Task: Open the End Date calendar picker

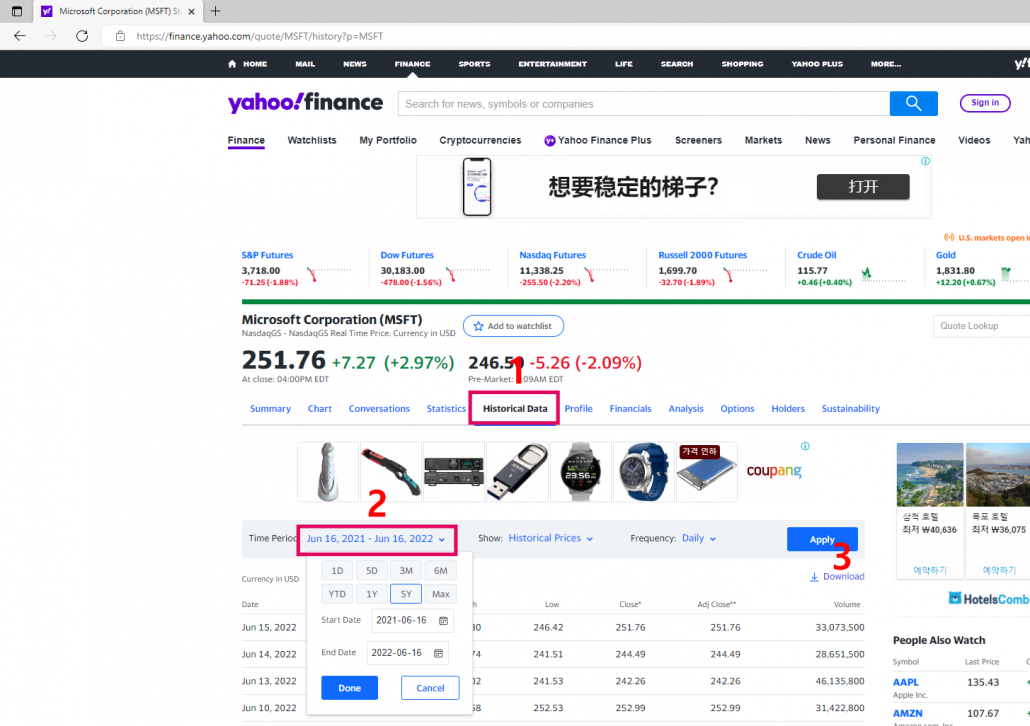Action: tap(431, 652)
